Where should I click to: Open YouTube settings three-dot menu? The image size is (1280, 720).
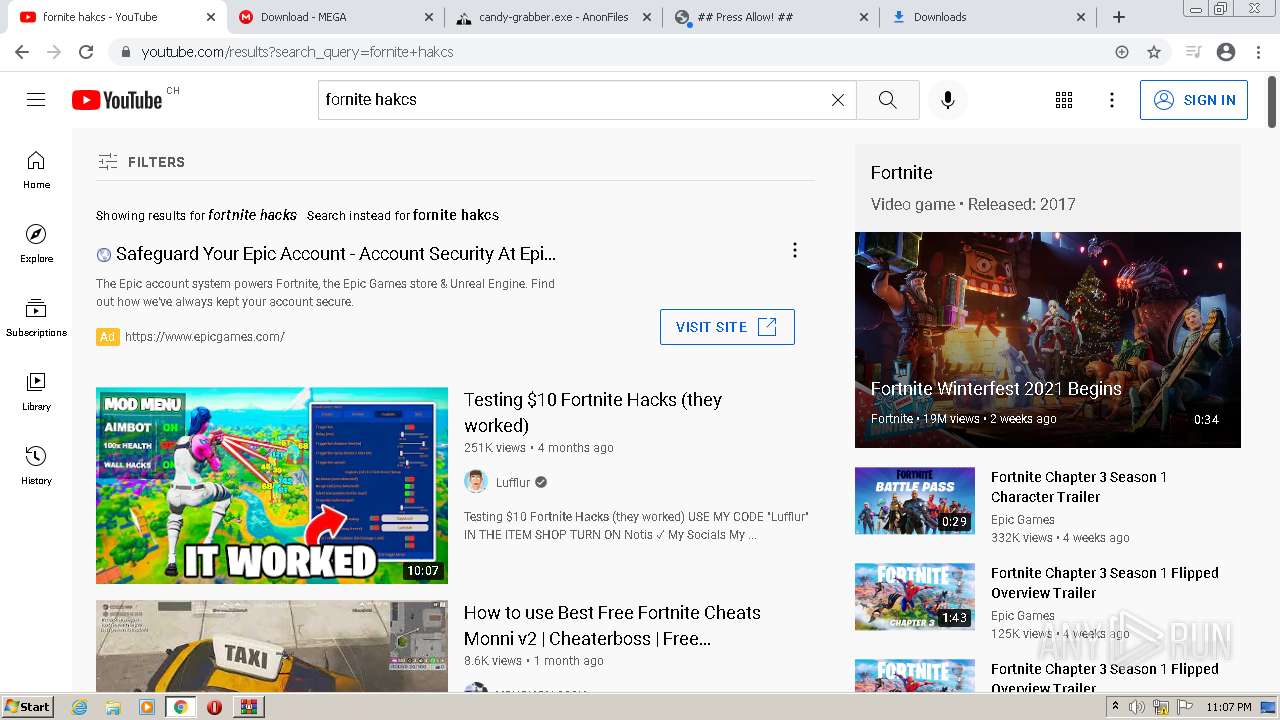[x=1112, y=100]
